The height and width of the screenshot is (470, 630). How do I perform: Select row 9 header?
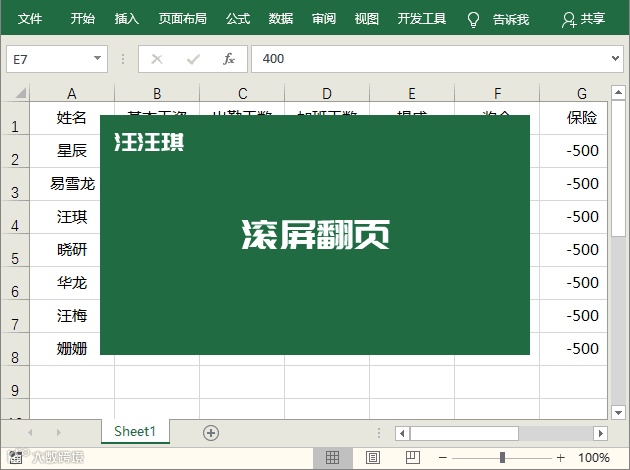15,382
